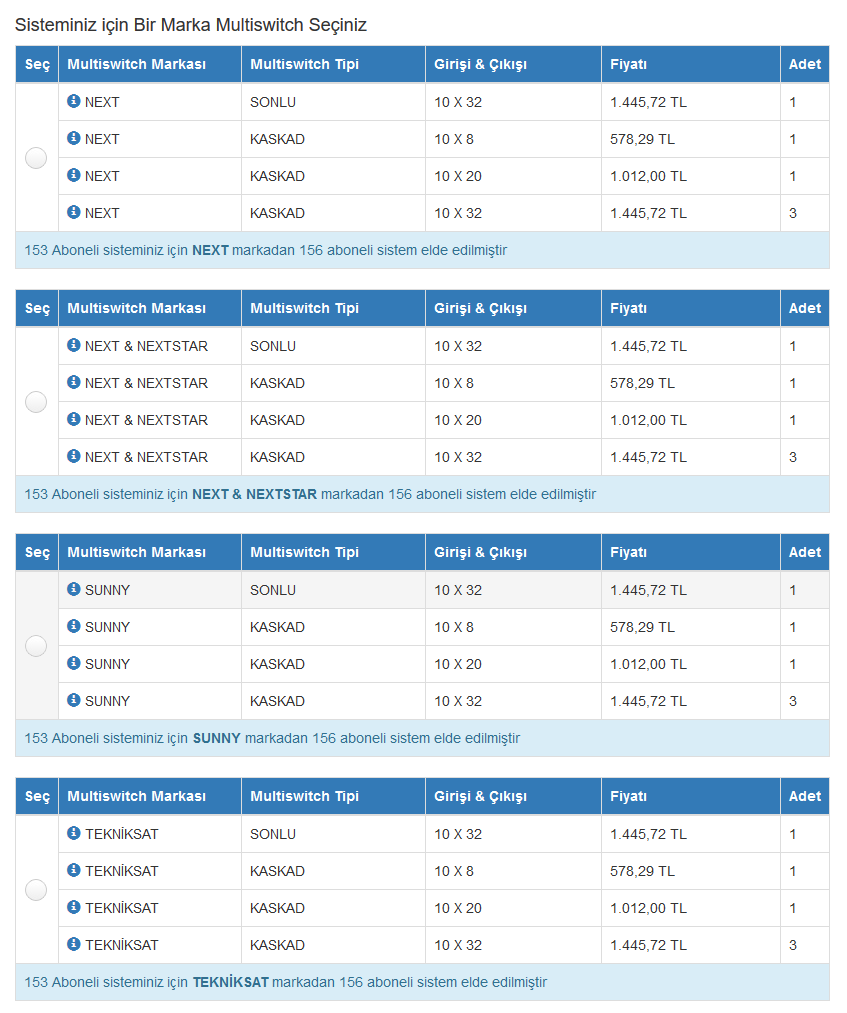Open info icon for plain NEXT KASKAD 10 X 20
Screen dimensions: 847x1013
tap(74, 174)
